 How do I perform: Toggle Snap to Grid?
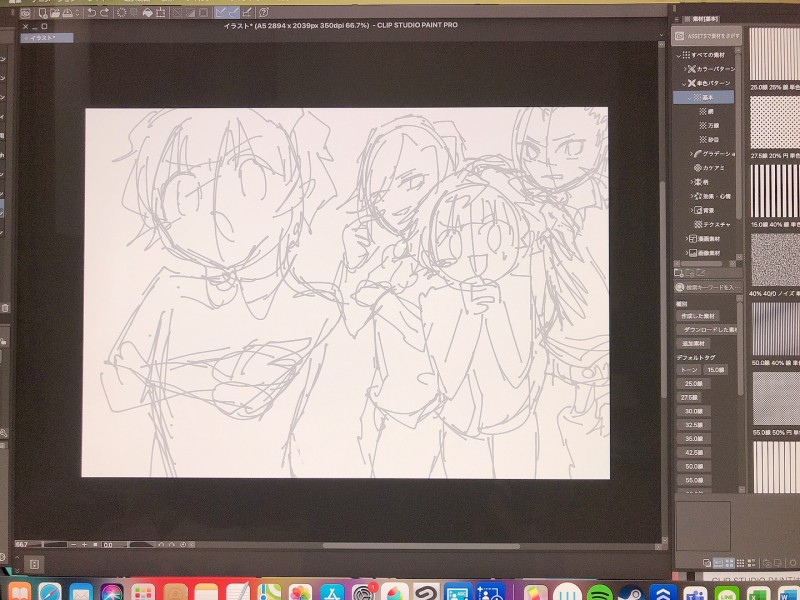click(x=247, y=12)
